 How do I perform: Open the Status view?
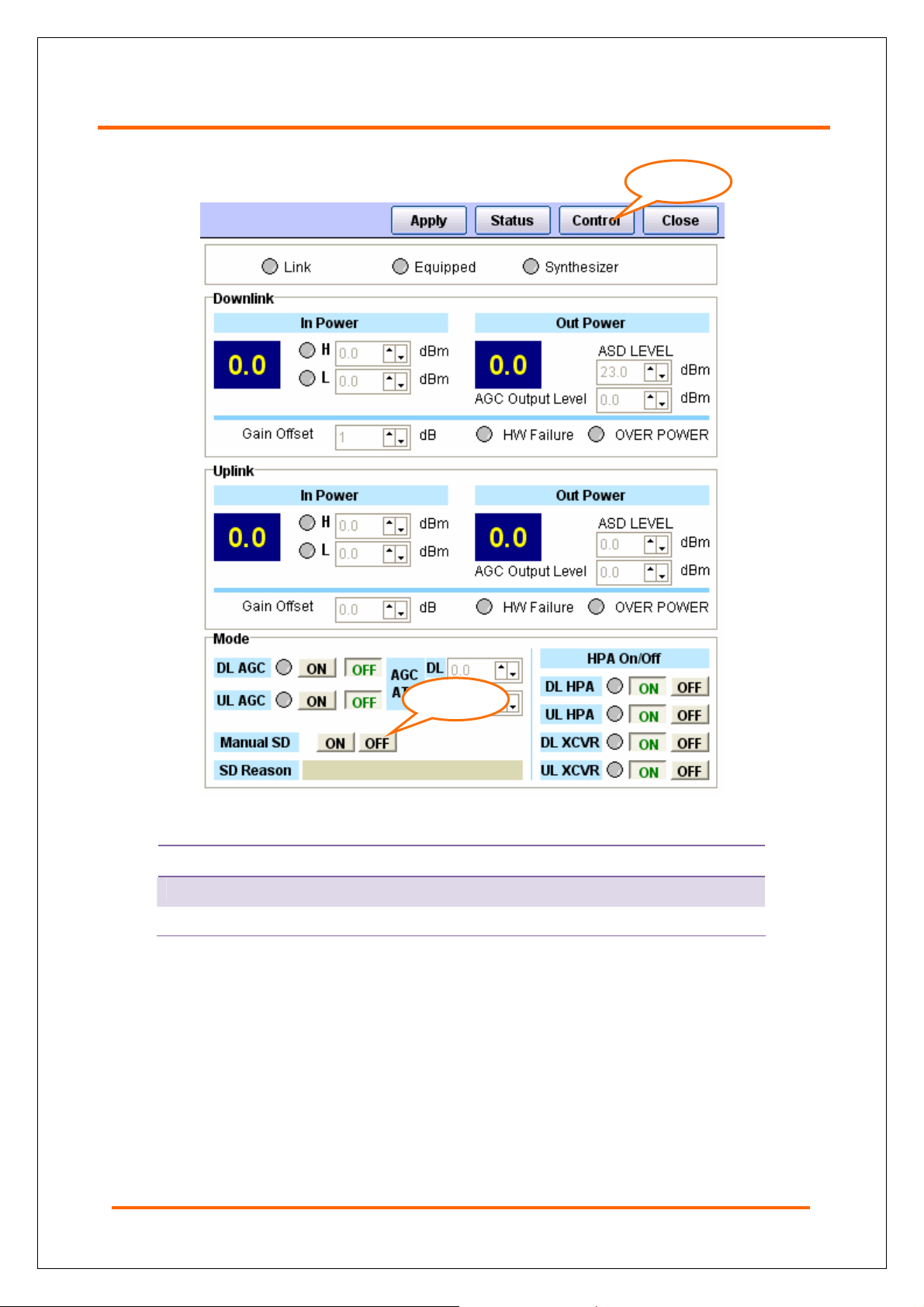(512, 220)
